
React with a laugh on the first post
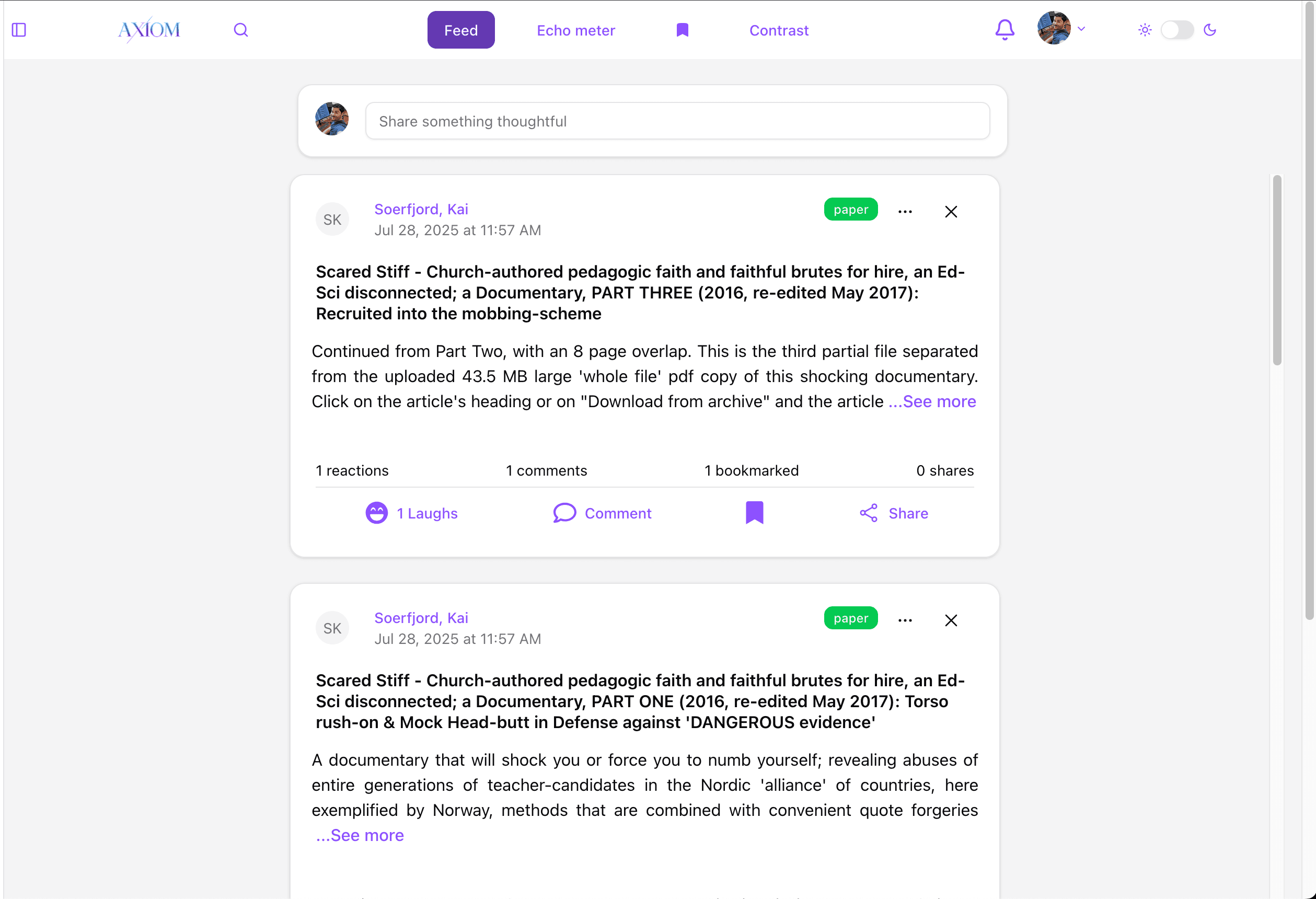click(x=412, y=513)
